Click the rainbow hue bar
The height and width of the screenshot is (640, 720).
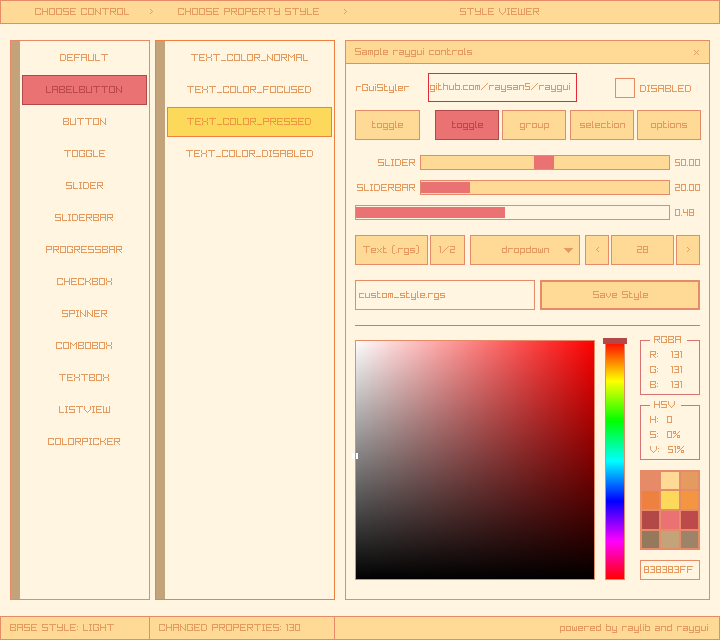tap(614, 460)
